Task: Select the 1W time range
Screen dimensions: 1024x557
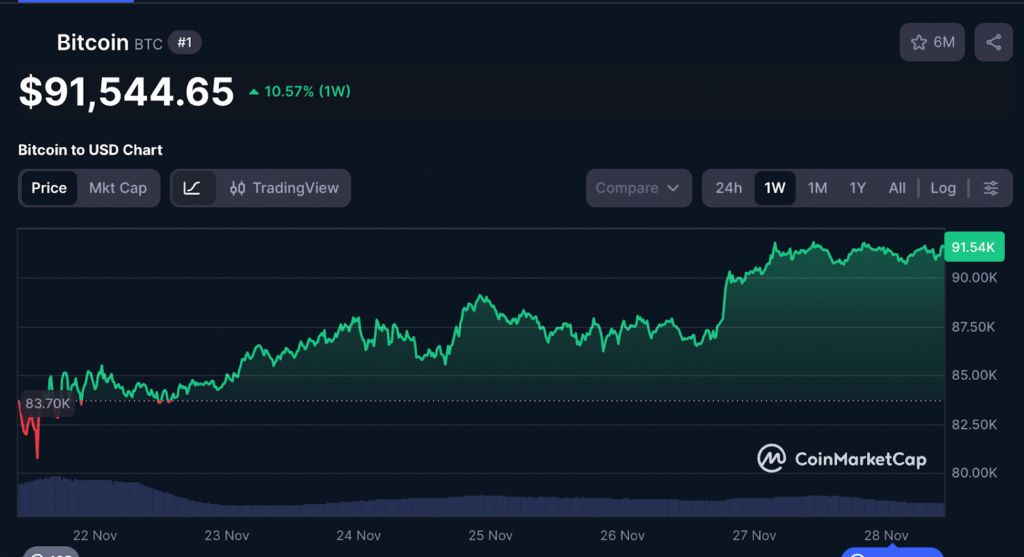Action: 774,188
